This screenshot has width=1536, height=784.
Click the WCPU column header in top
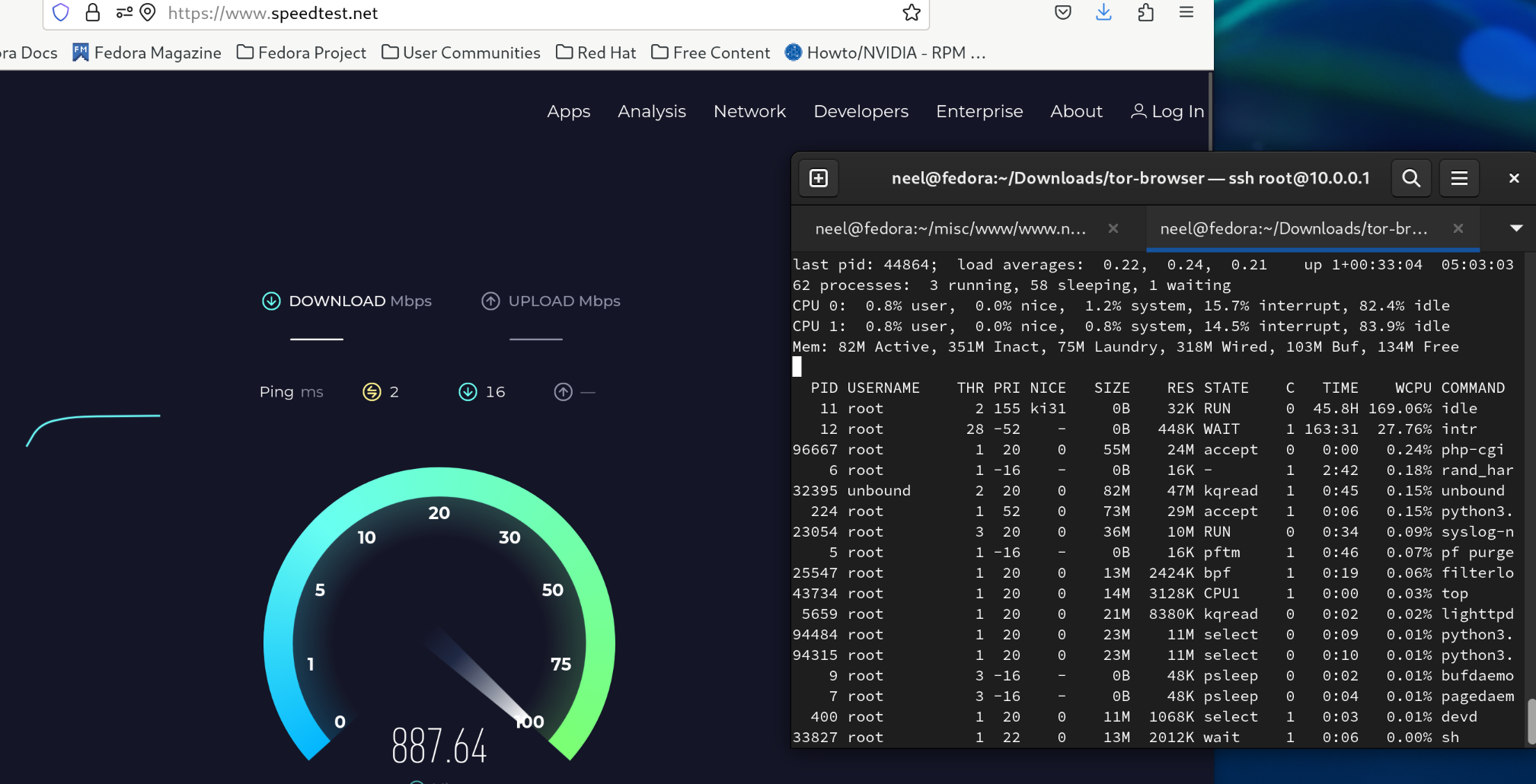pos(1413,388)
